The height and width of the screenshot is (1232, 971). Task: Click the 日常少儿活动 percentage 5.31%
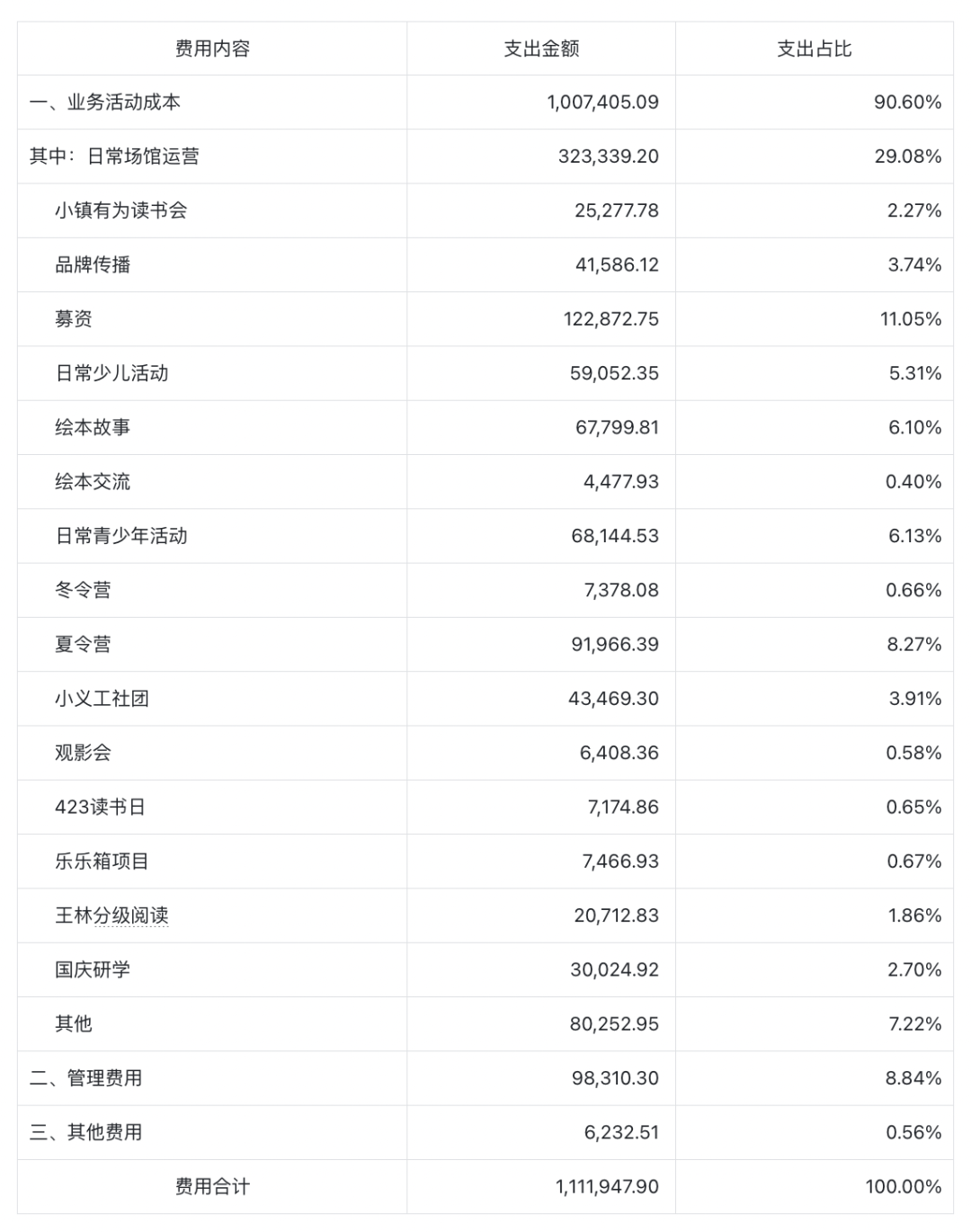[915, 373]
